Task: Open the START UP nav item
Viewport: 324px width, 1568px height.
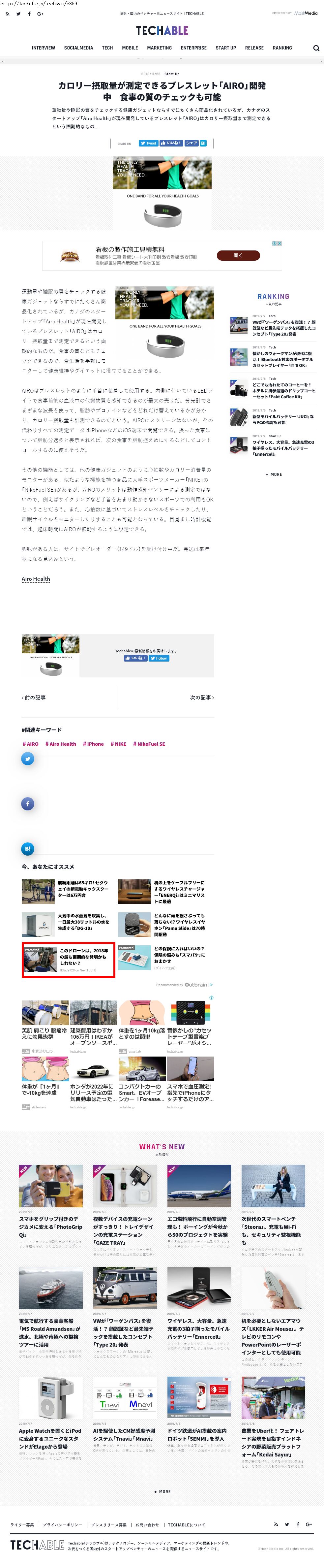Action: 225,48
